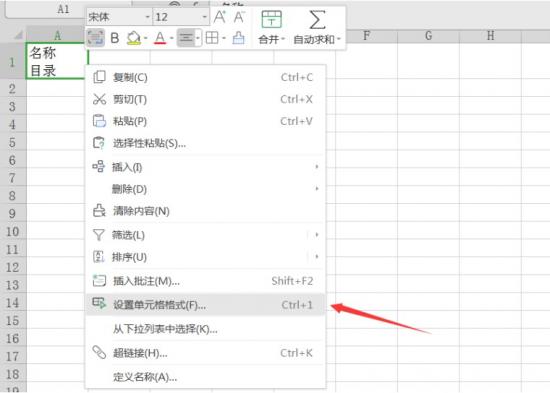Click the Insert cells icon

click(x=99, y=166)
